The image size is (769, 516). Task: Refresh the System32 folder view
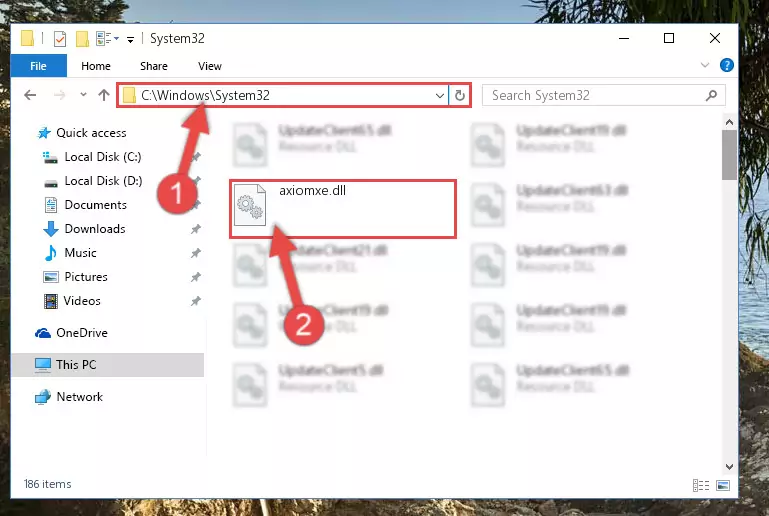460,95
